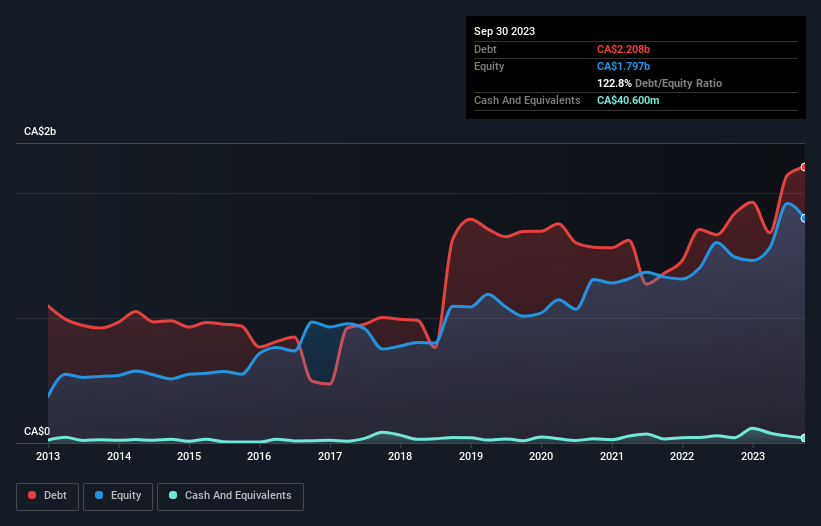Click the 2013 x-axis label
The width and height of the screenshot is (821, 526).
pos(48,456)
